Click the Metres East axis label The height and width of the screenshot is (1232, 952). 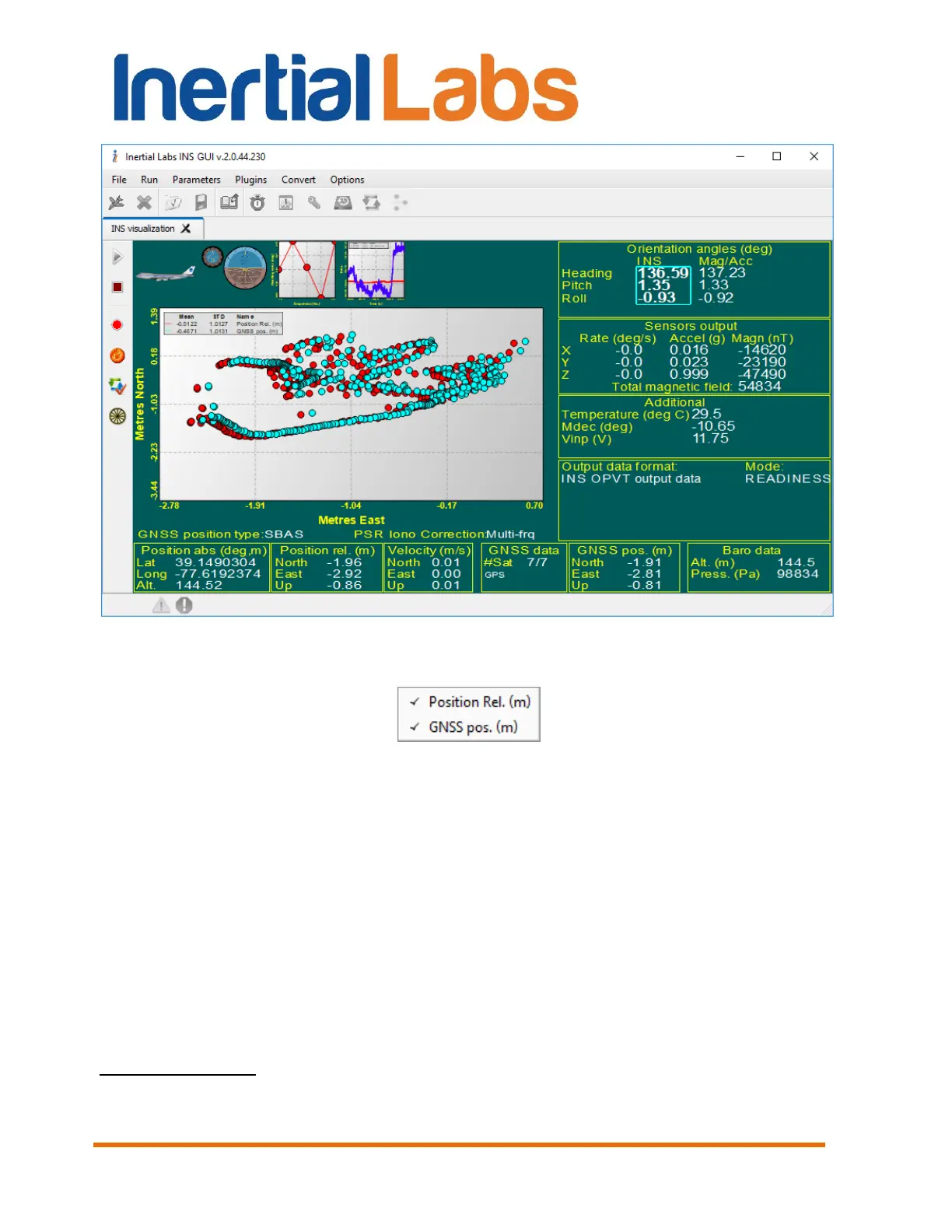352,520
